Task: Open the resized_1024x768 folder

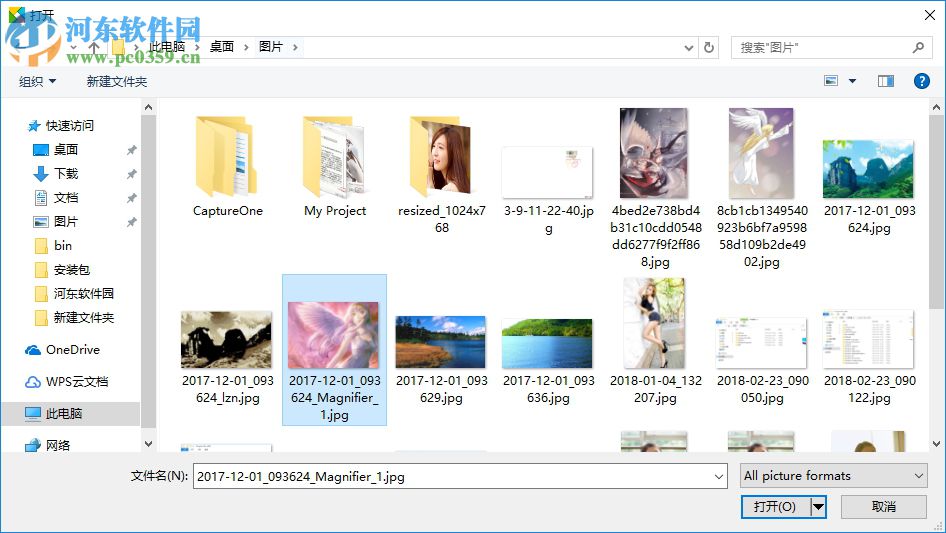Action: [442, 172]
